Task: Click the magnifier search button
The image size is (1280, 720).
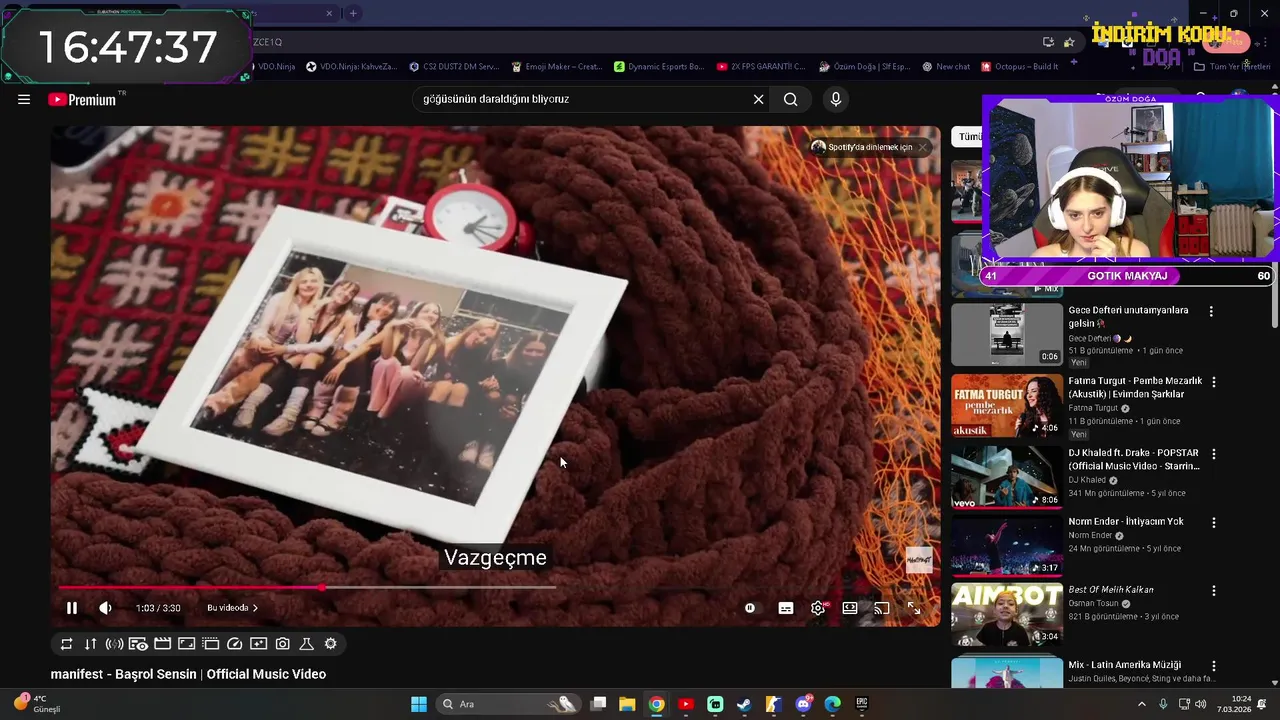Action: (790, 99)
